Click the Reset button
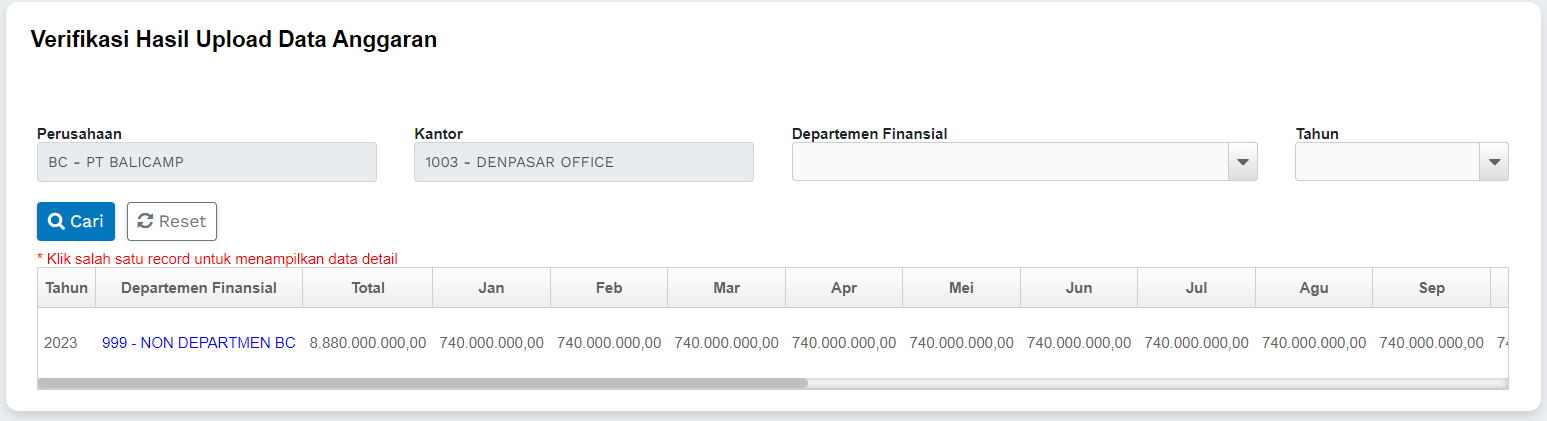The image size is (1547, 421). [172, 222]
